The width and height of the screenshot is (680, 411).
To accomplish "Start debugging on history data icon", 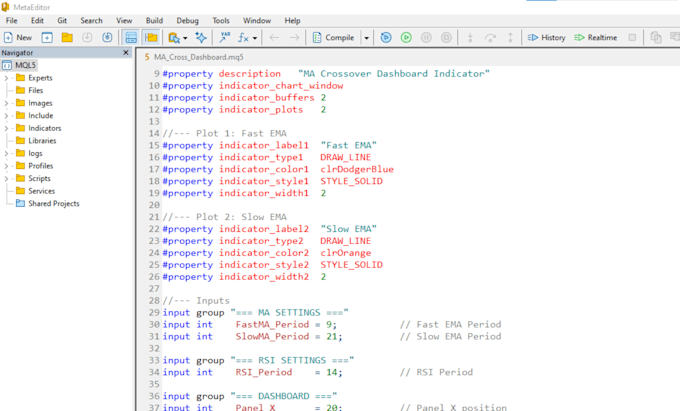I will pos(386,38).
